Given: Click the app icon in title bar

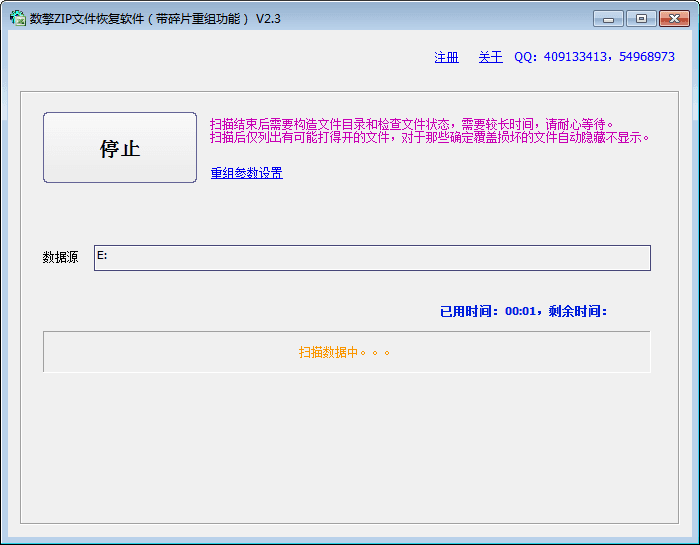Looking at the screenshot, I should pyautogui.click(x=17, y=18).
